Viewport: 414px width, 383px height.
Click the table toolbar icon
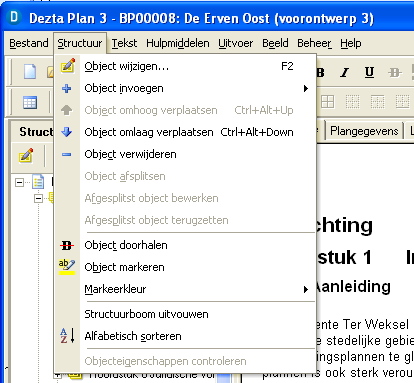click(30, 102)
